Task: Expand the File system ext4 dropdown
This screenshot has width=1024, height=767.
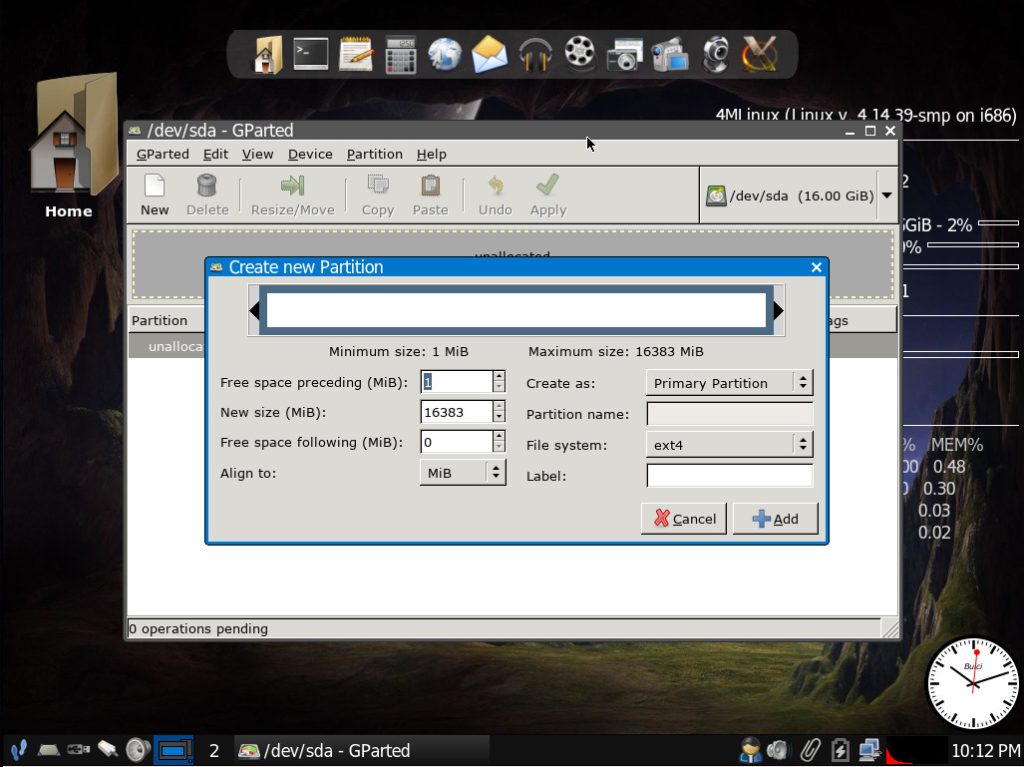Action: [x=729, y=445]
